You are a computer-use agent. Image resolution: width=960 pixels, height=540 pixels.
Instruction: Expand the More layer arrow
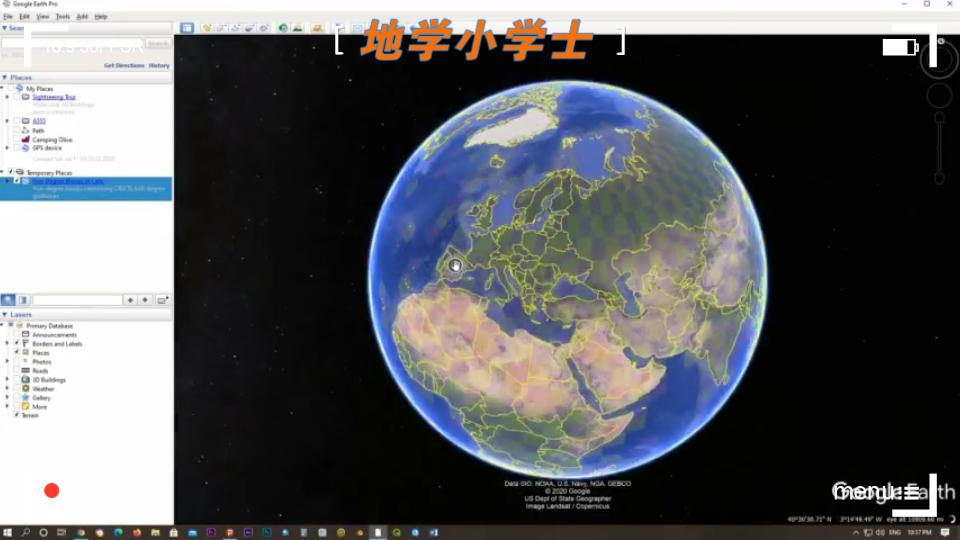click(7, 407)
